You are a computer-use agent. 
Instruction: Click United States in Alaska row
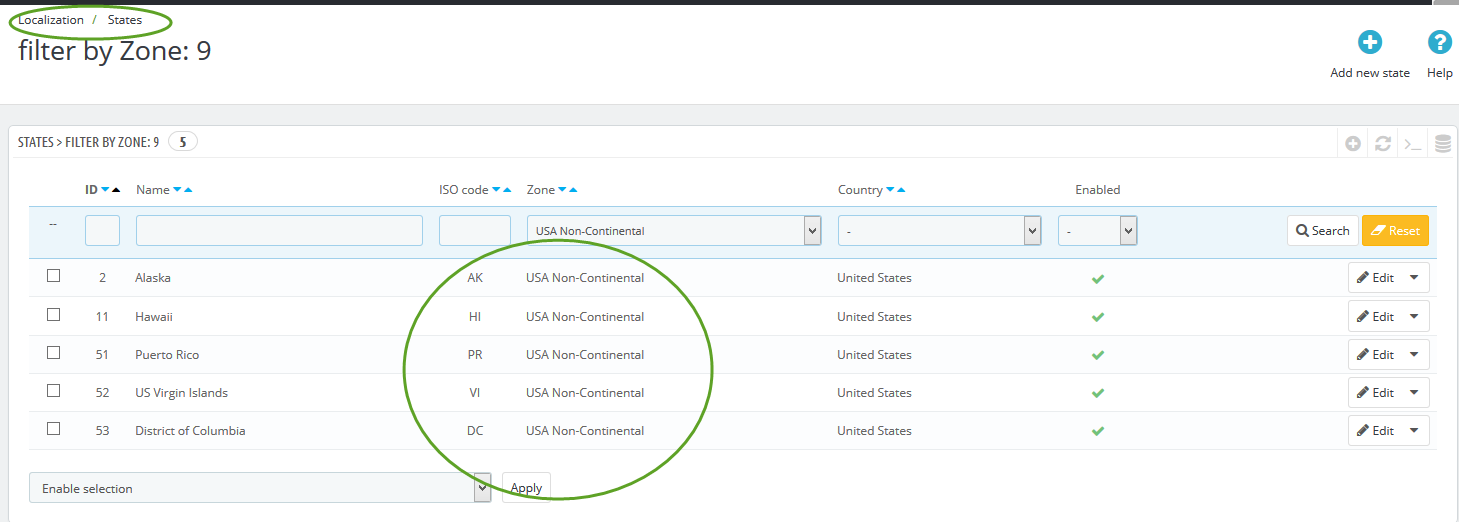coord(874,278)
